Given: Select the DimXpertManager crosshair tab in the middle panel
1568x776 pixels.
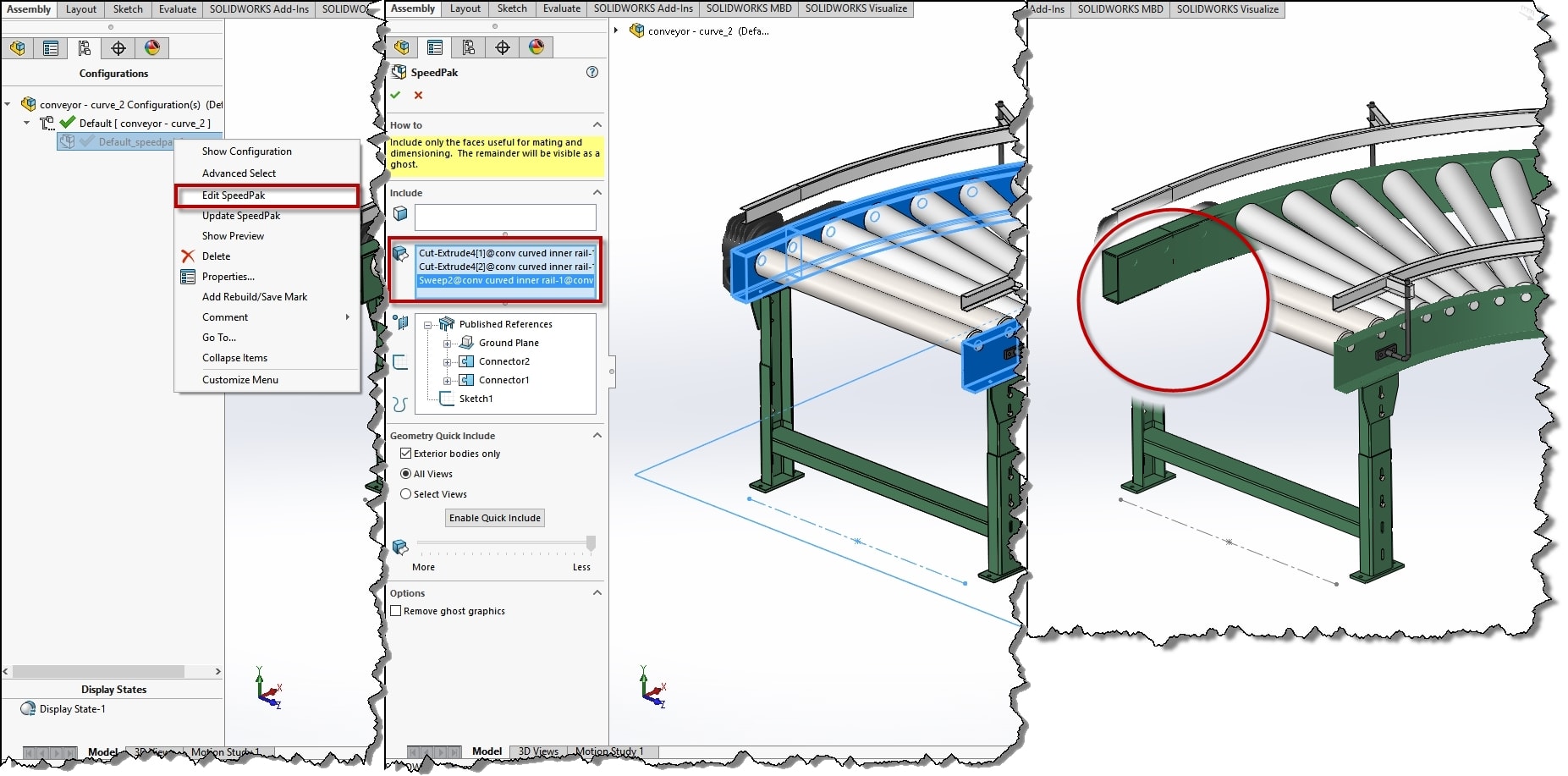Looking at the screenshot, I should [x=503, y=47].
